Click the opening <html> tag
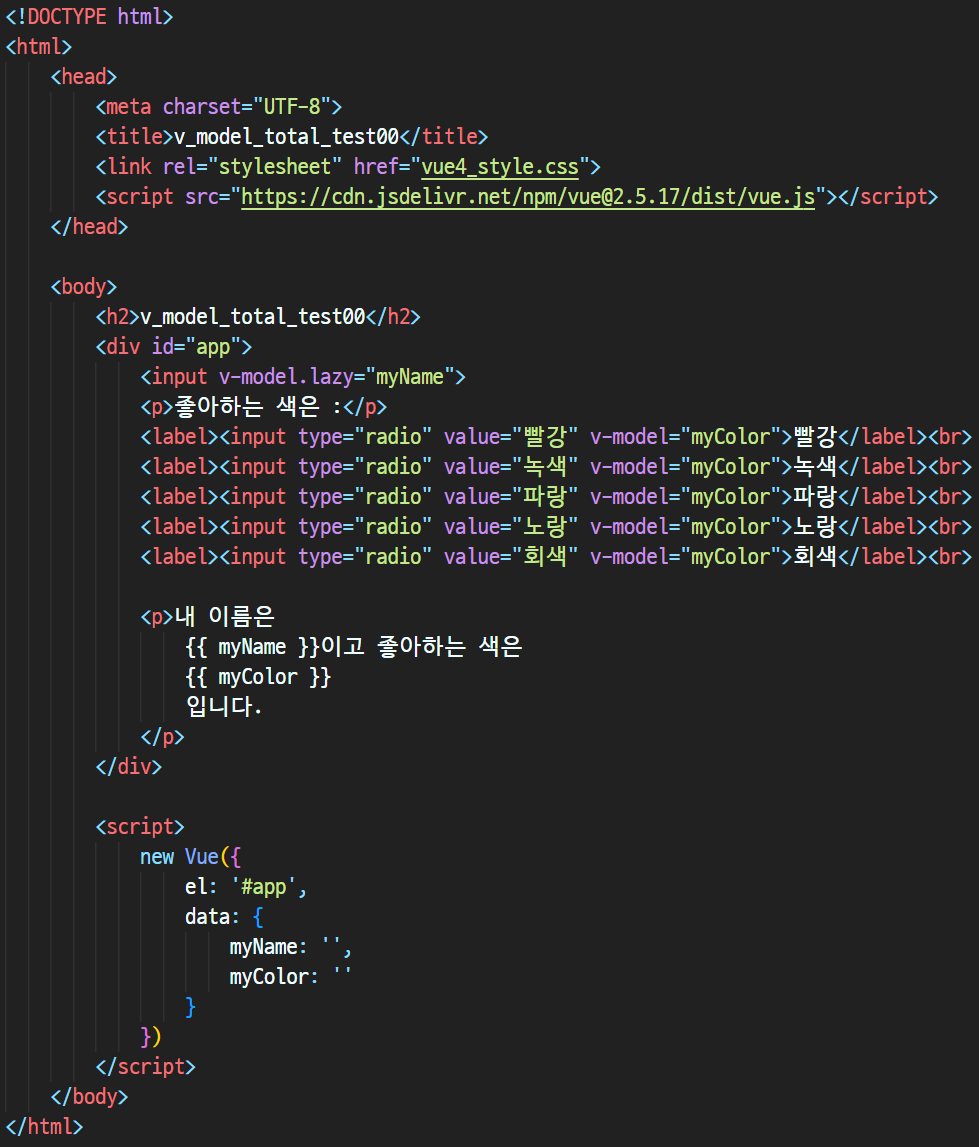Screen dimensions: 979x1147 (x=39, y=47)
